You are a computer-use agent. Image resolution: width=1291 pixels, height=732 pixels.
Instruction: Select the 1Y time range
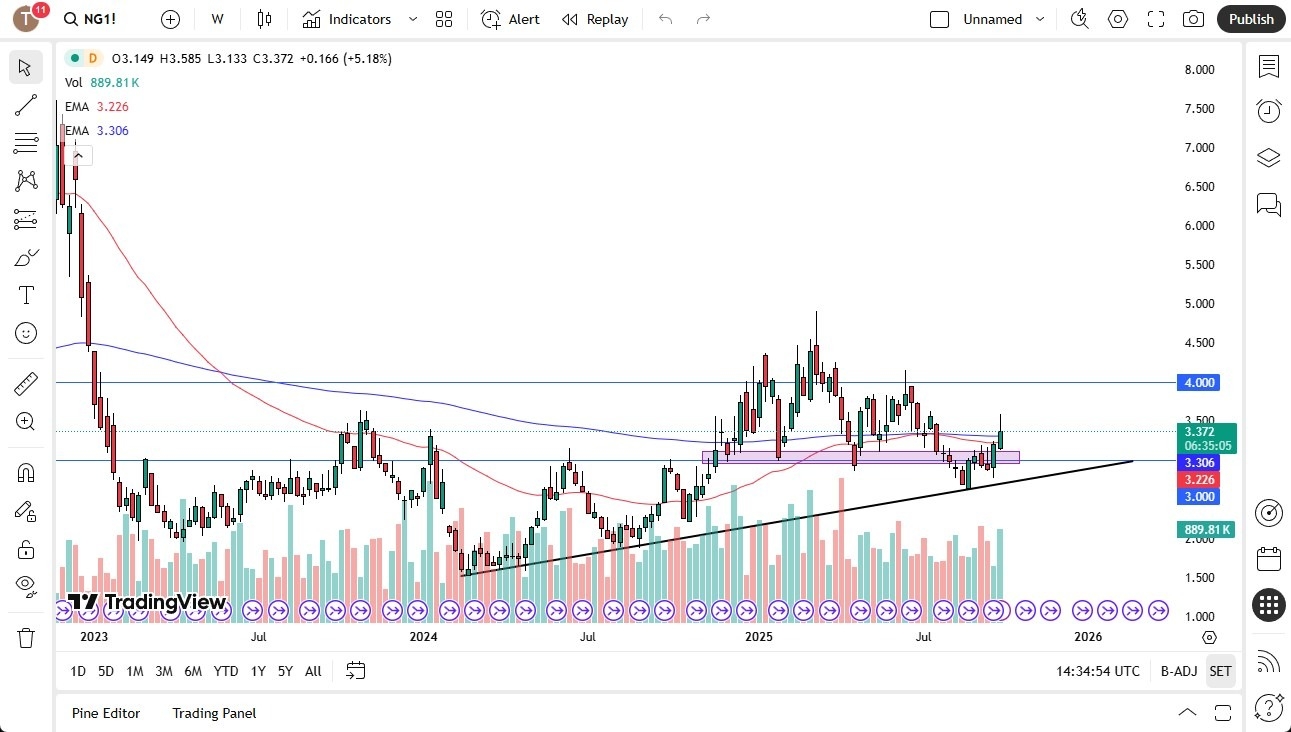pyautogui.click(x=258, y=671)
